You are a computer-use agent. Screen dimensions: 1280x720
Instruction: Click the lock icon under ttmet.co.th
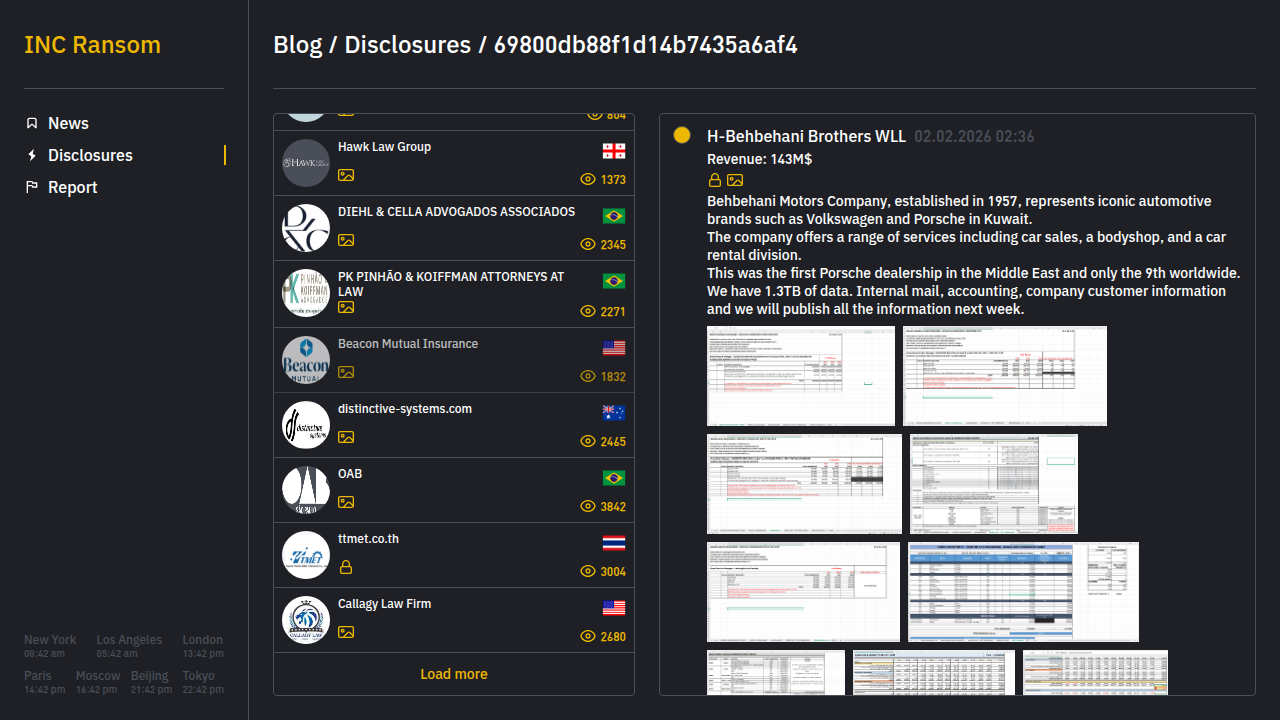coord(346,567)
